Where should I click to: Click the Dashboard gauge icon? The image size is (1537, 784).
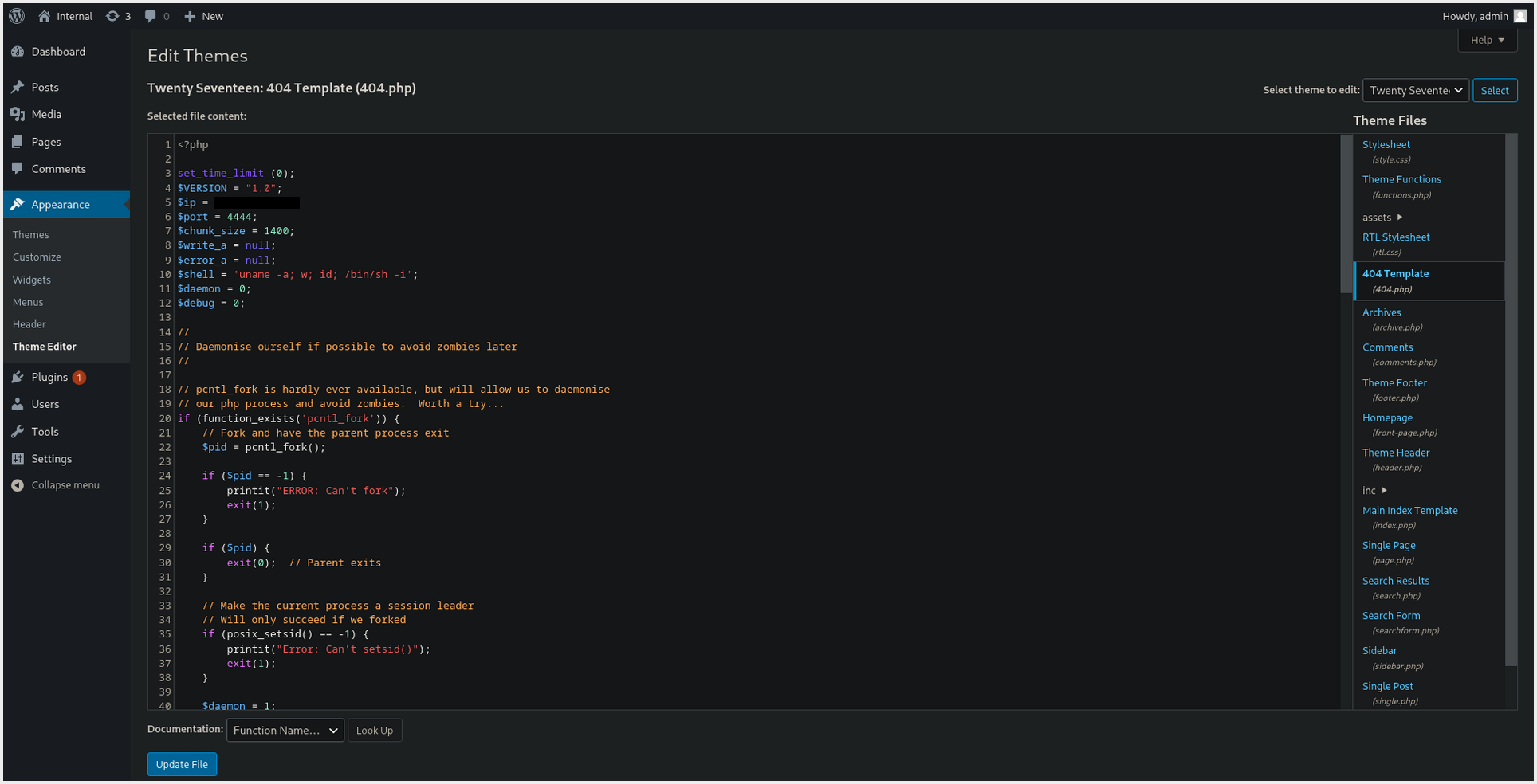click(18, 52)
